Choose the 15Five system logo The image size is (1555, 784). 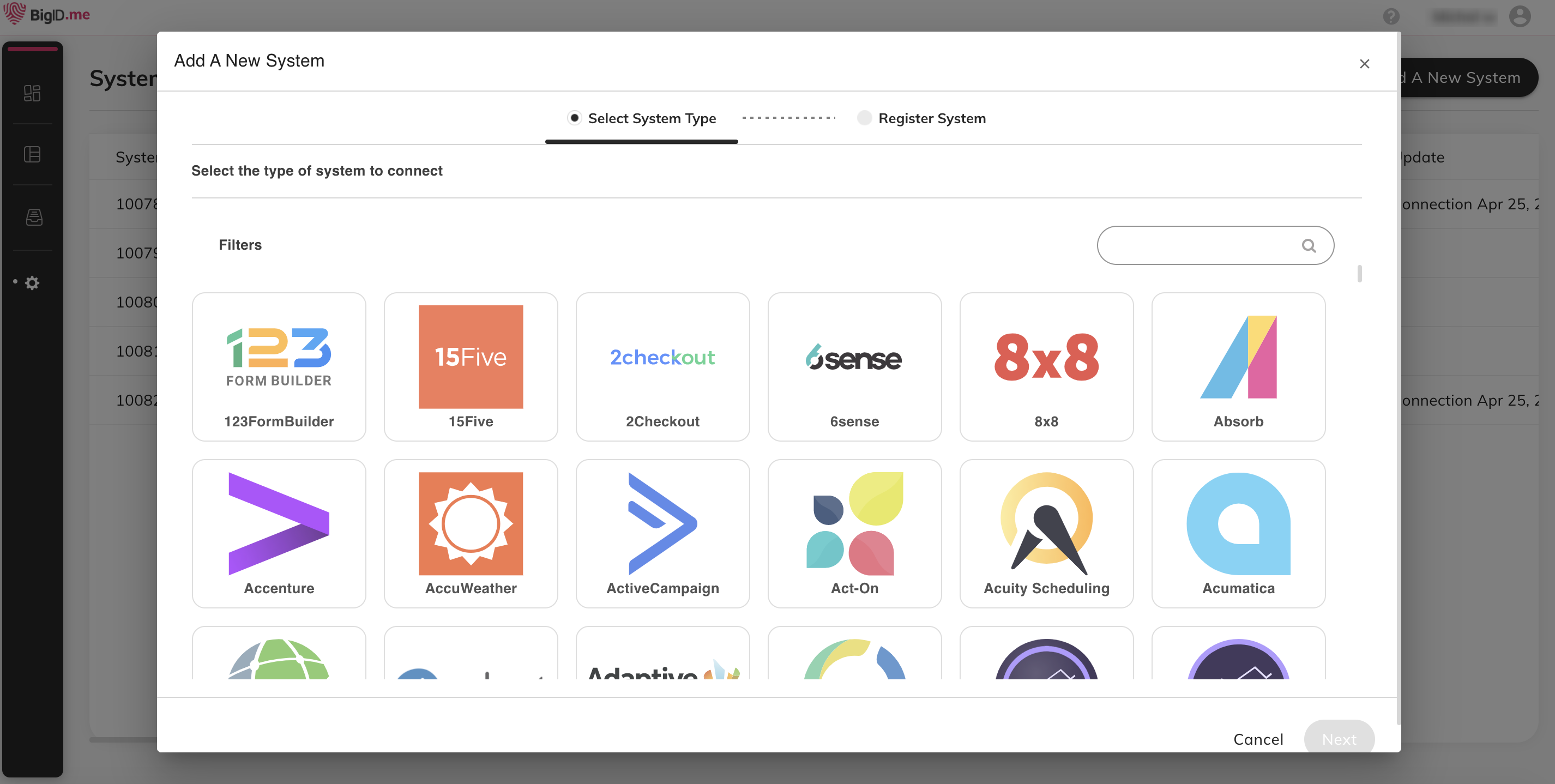[470, 357]
